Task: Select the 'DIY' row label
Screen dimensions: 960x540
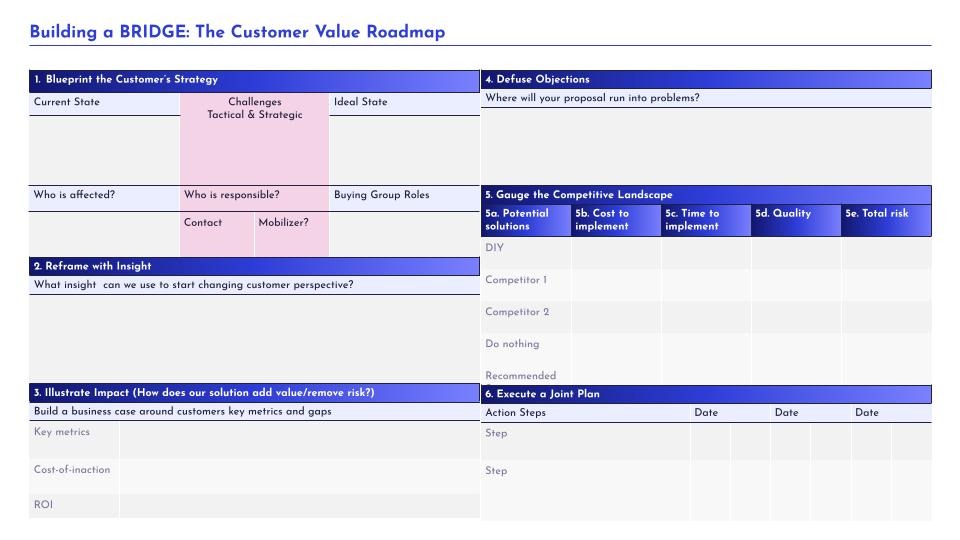Action: pos(495,248)
